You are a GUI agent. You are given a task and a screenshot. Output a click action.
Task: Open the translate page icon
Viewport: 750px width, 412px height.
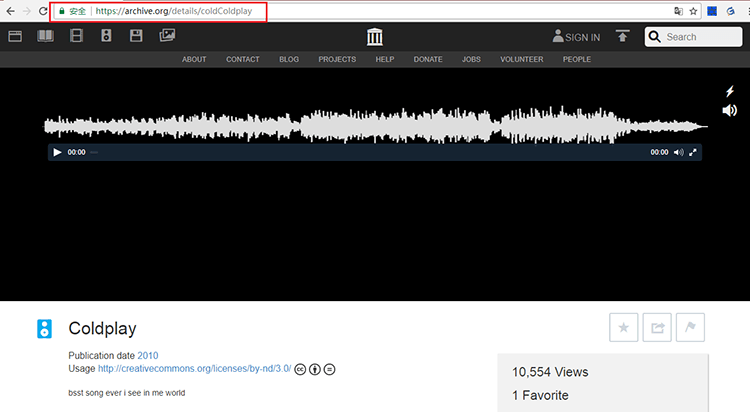[678, 11]
